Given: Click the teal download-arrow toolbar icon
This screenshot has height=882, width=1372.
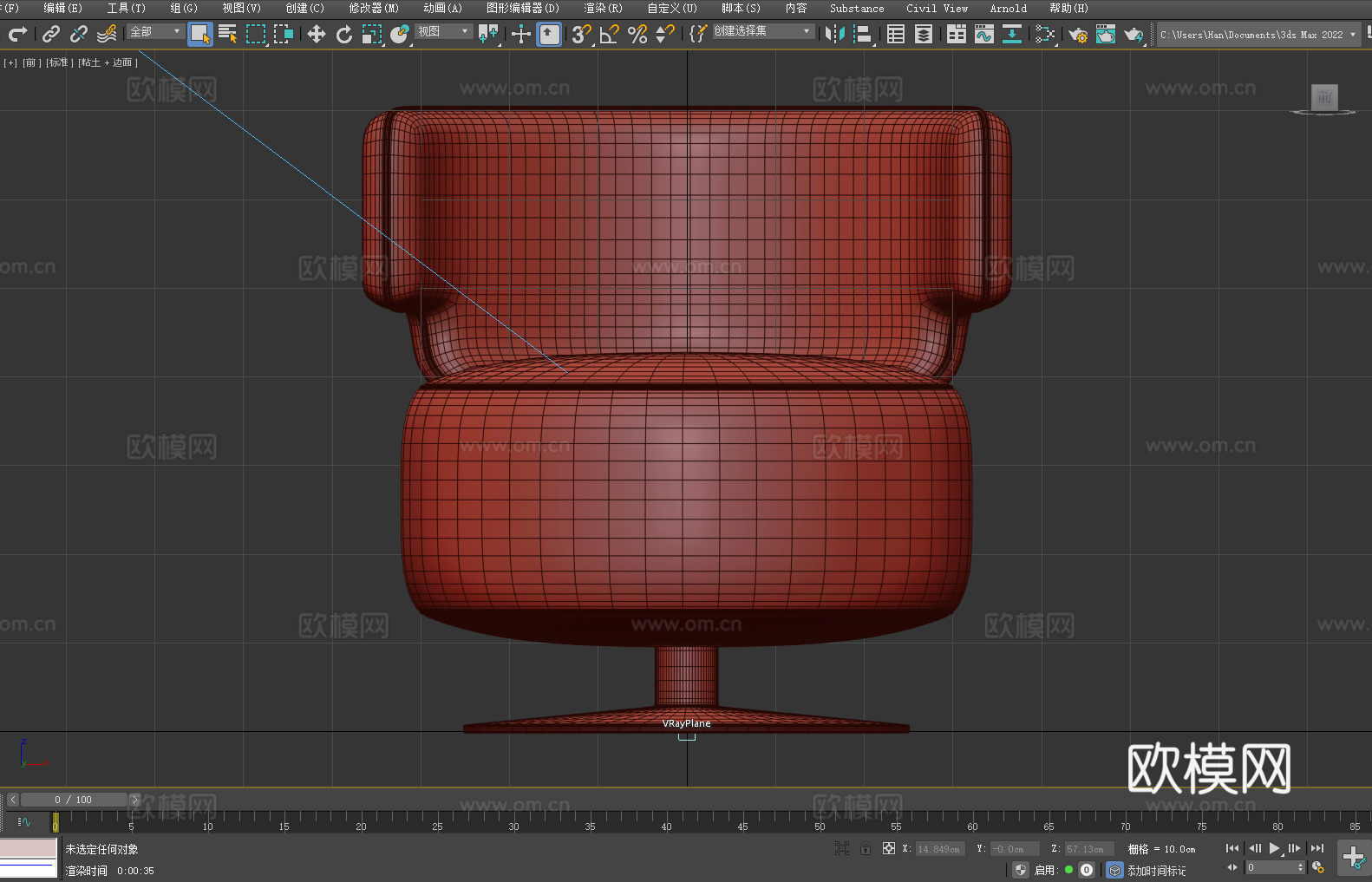Looking at the screenshot, I should [1012, 34].
